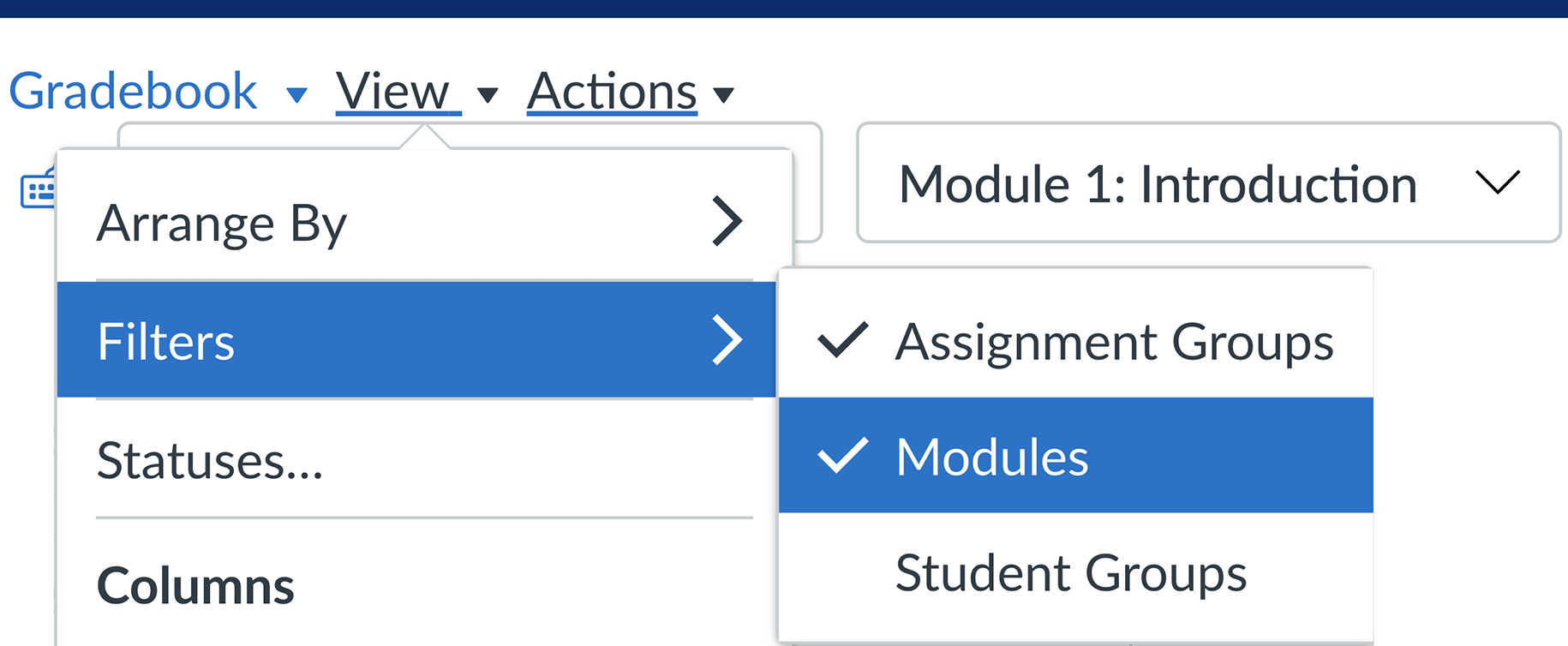Enable the Student Groups filter

click(x=1076, y=572)
